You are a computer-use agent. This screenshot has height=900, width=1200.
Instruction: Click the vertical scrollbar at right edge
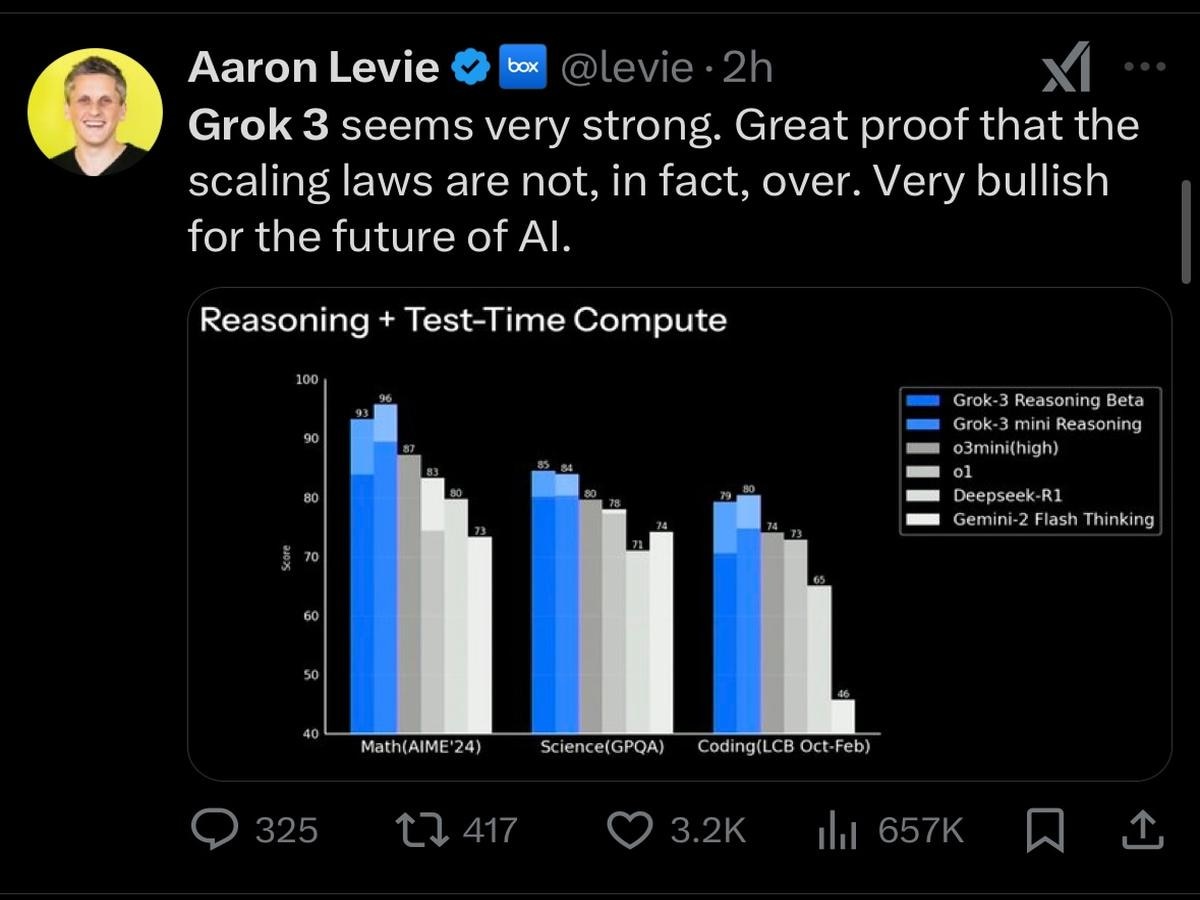pyautogui.click(x=1187, y=230)
